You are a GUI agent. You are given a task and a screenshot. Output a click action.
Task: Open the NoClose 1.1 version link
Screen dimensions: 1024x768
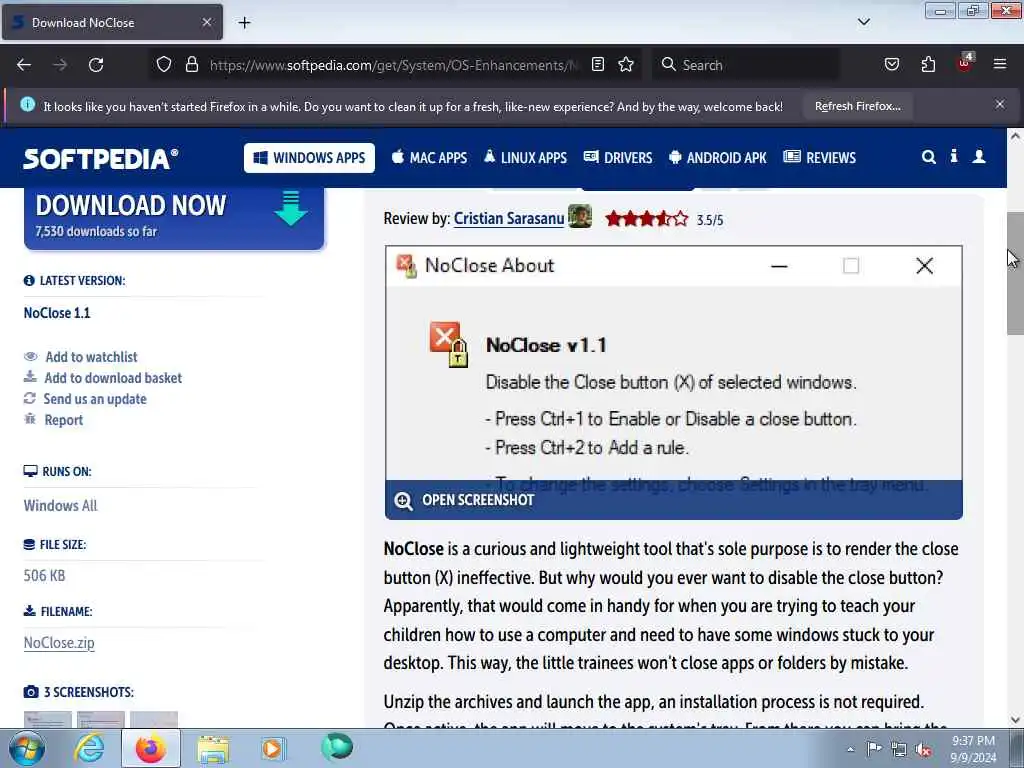coord(57,313)
